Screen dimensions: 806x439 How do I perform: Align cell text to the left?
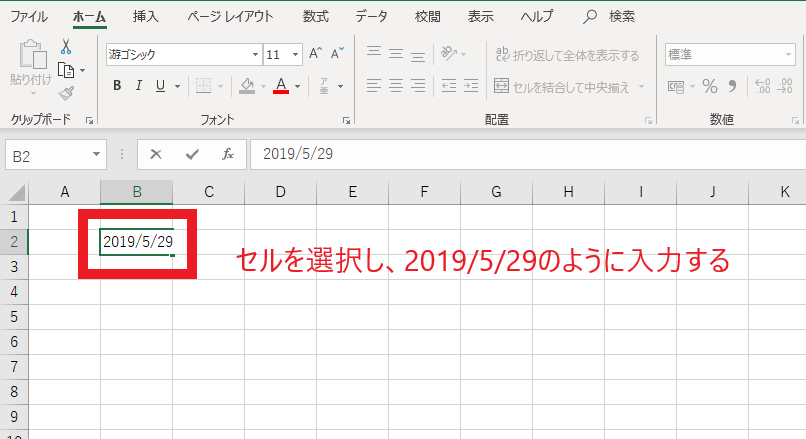(374, 86)
